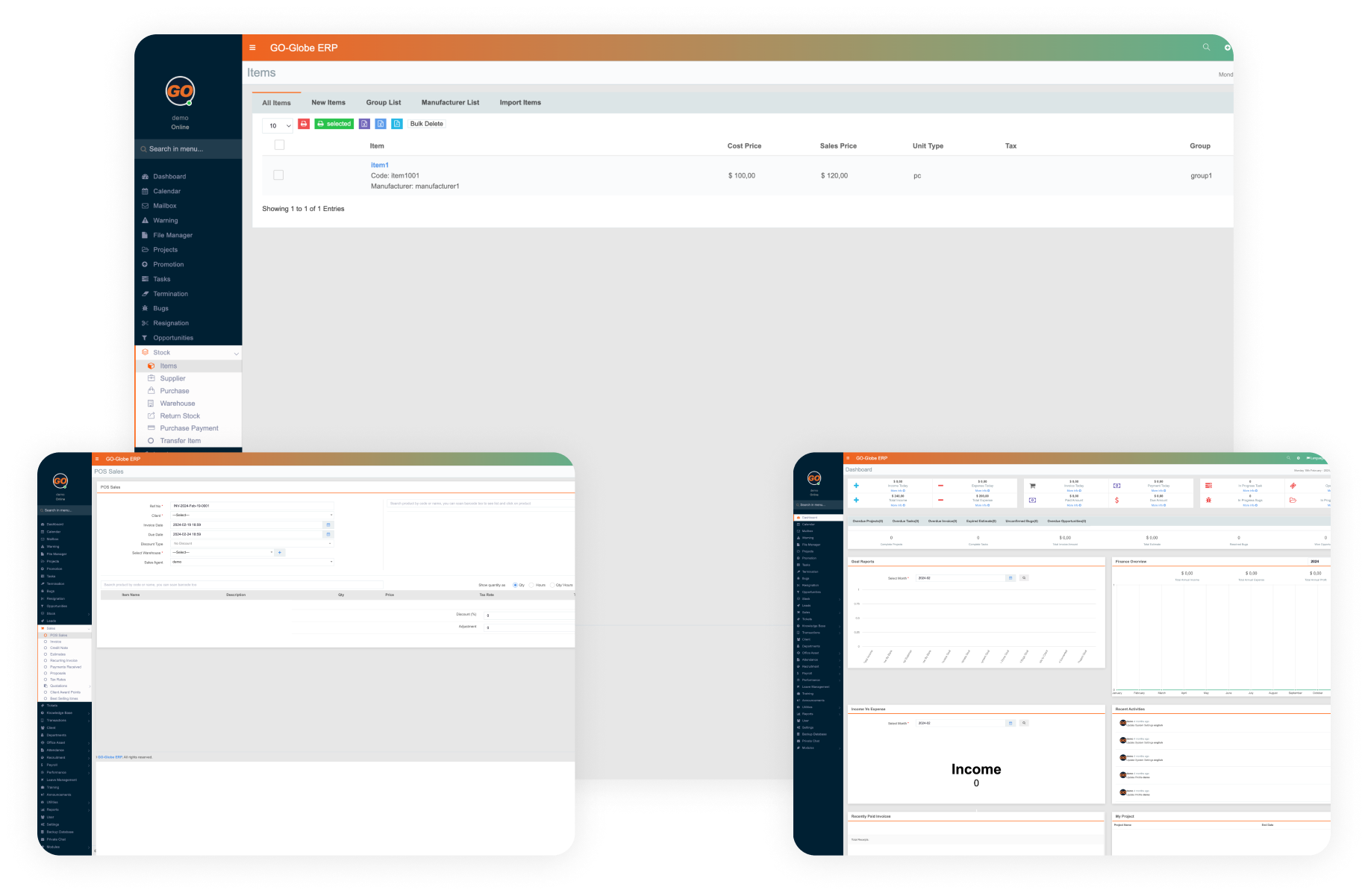Select the Hours radio button in POS Sales
Image resolution: width=1368 pixels, height=896 pixels.
pos(532,585)
